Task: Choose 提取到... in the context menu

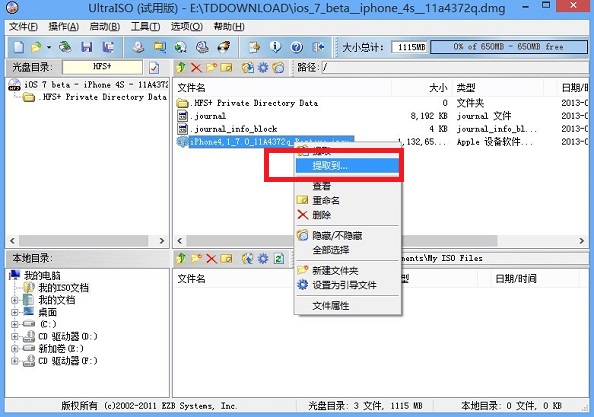Action: point(347,166)
